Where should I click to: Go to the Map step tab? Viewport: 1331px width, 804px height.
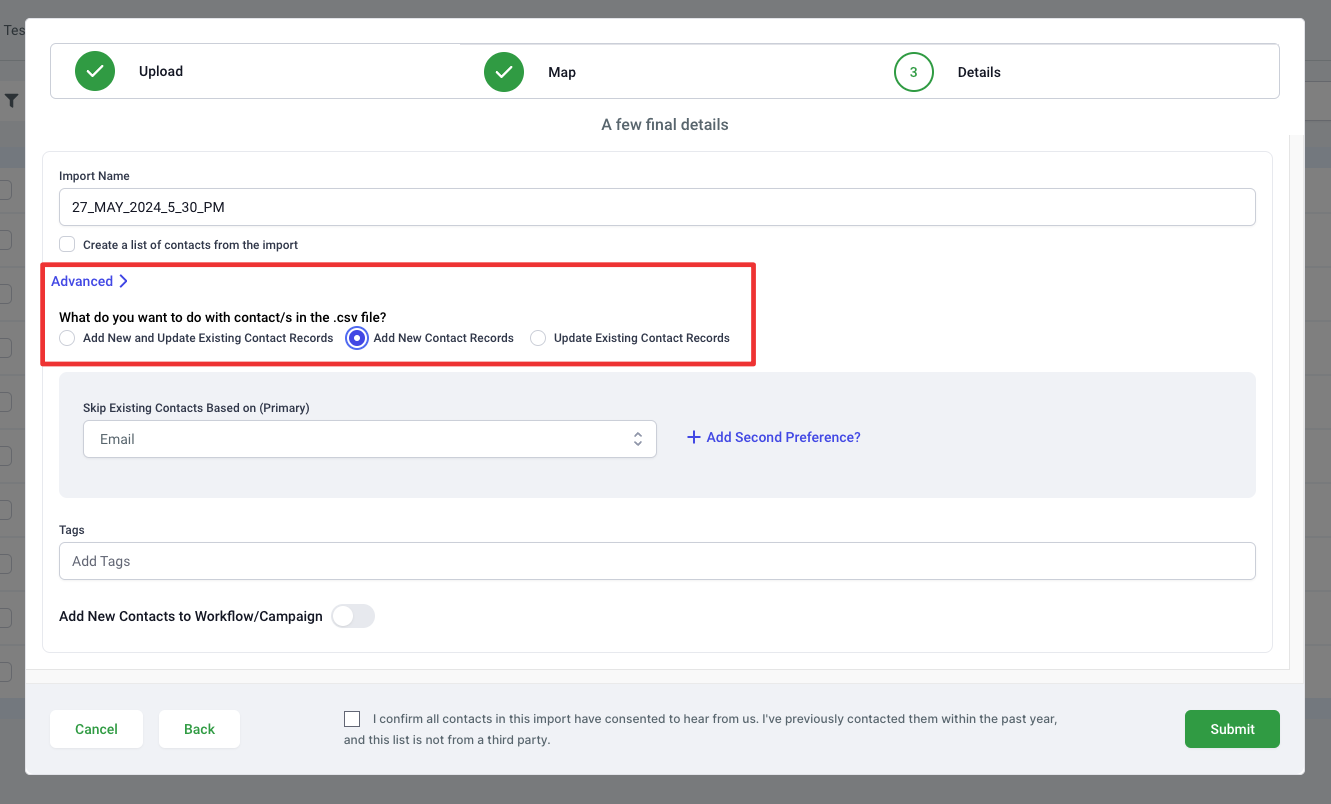pos(561,72)
